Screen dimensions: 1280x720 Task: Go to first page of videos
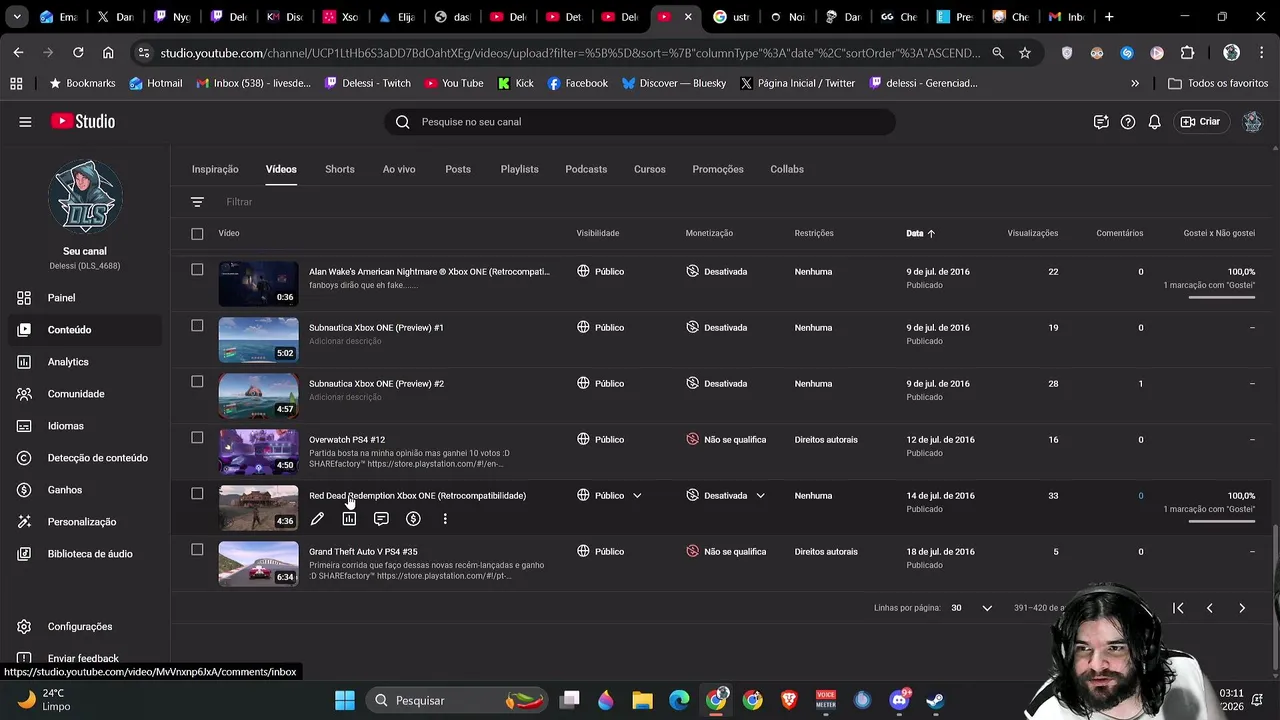(x=1178, y=608)
